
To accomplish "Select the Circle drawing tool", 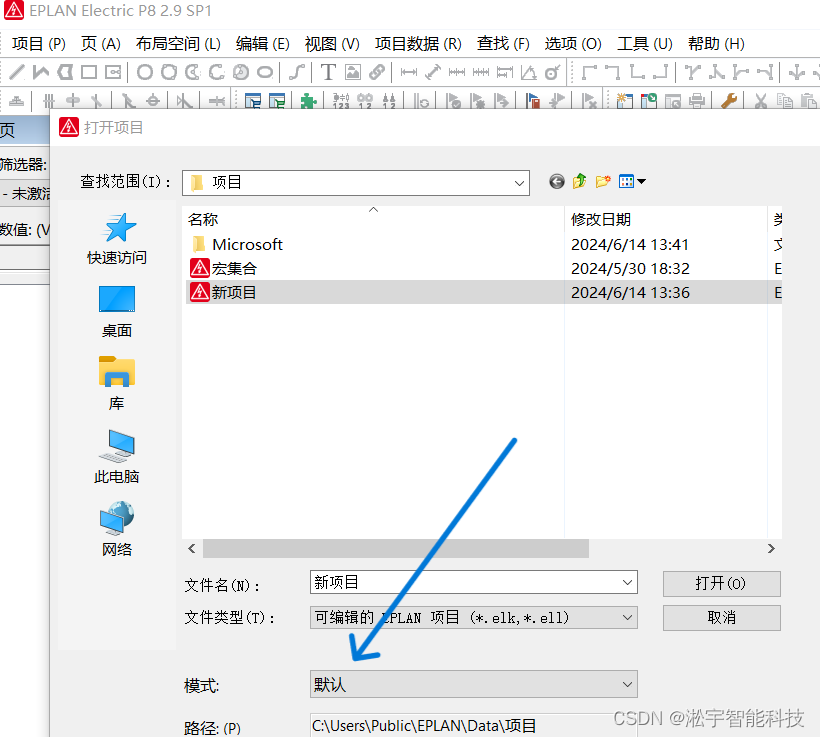I will click(145, 72).
